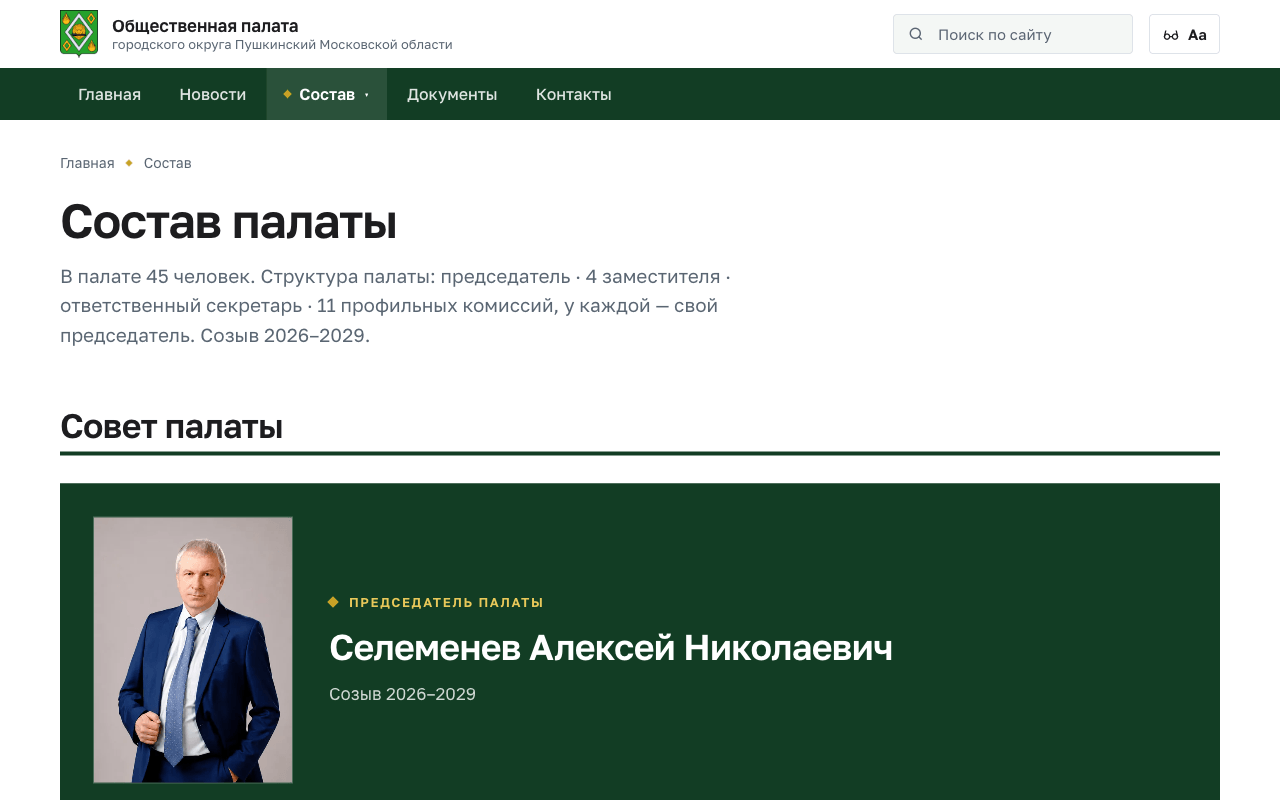
Task: Click the Совет палаты section heading
Action: coord(171,426)
